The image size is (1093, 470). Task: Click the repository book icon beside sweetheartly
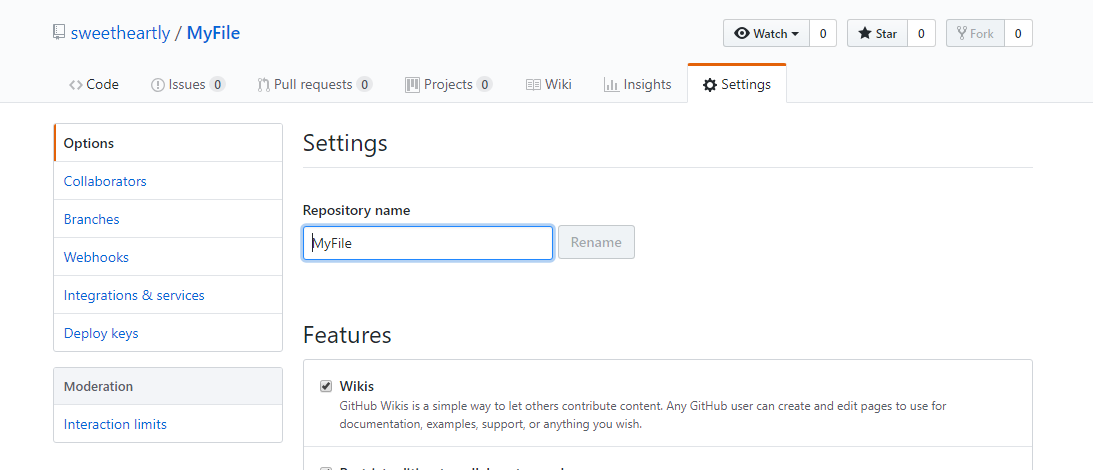(x=59, y=32)
